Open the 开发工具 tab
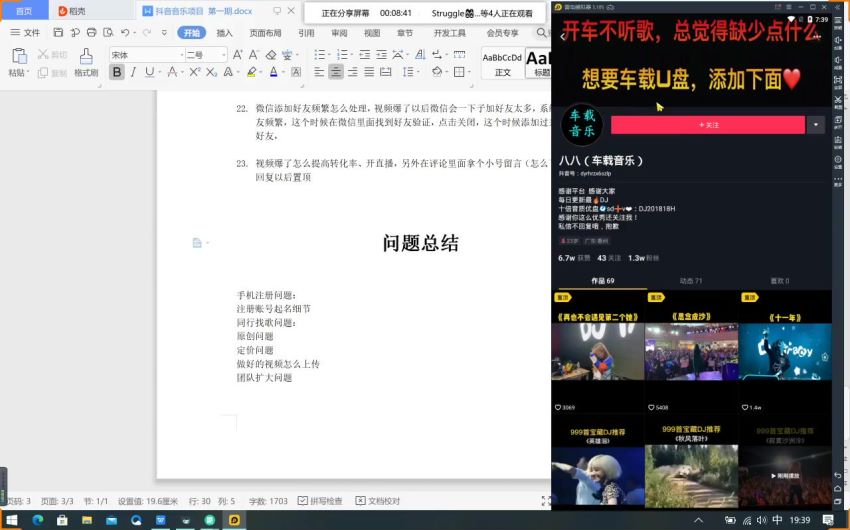Viewport: 850px width, 530px height. coord(449,33)
